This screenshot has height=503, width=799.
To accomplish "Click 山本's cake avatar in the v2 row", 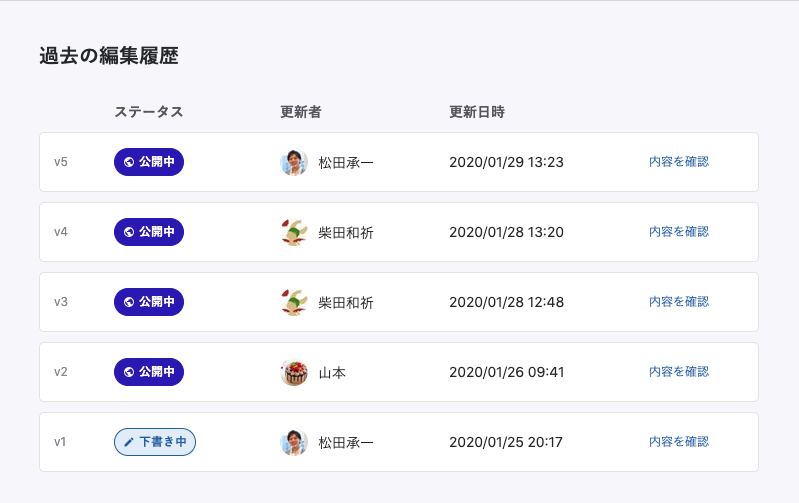I will [294, 372].
